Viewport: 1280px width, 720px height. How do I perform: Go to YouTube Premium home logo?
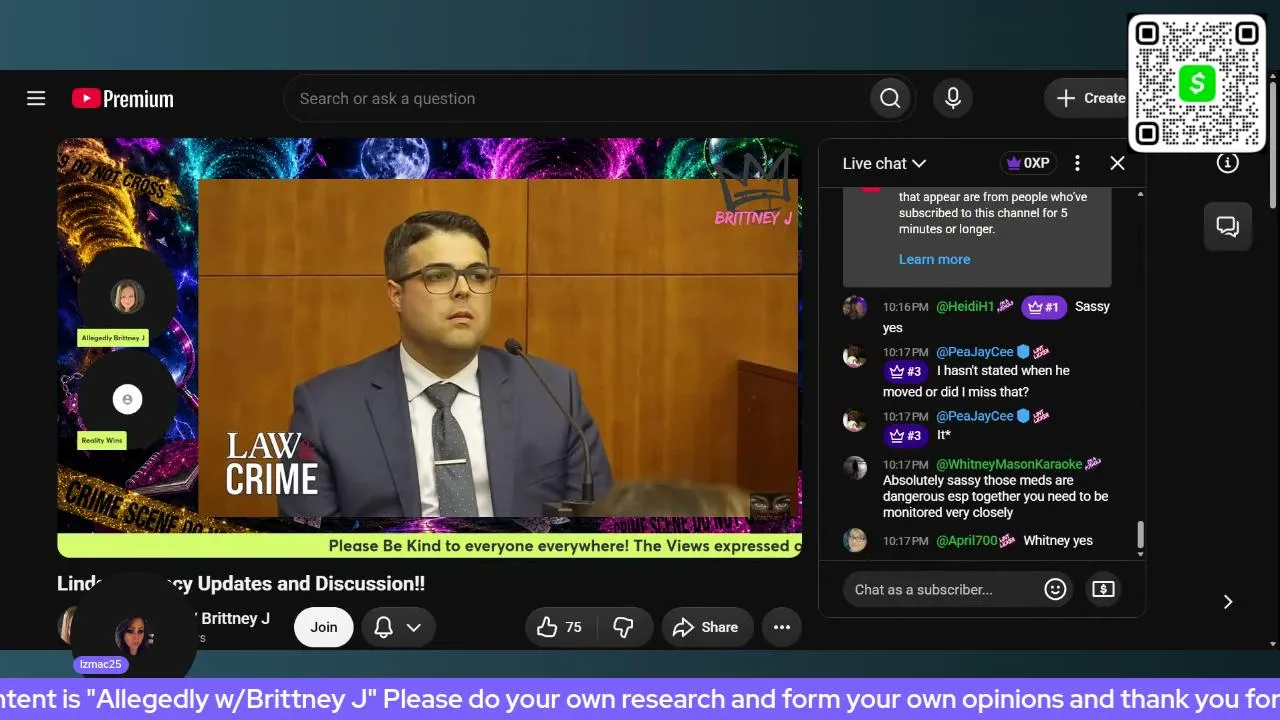pyautogui.click(x=123, y=98)
